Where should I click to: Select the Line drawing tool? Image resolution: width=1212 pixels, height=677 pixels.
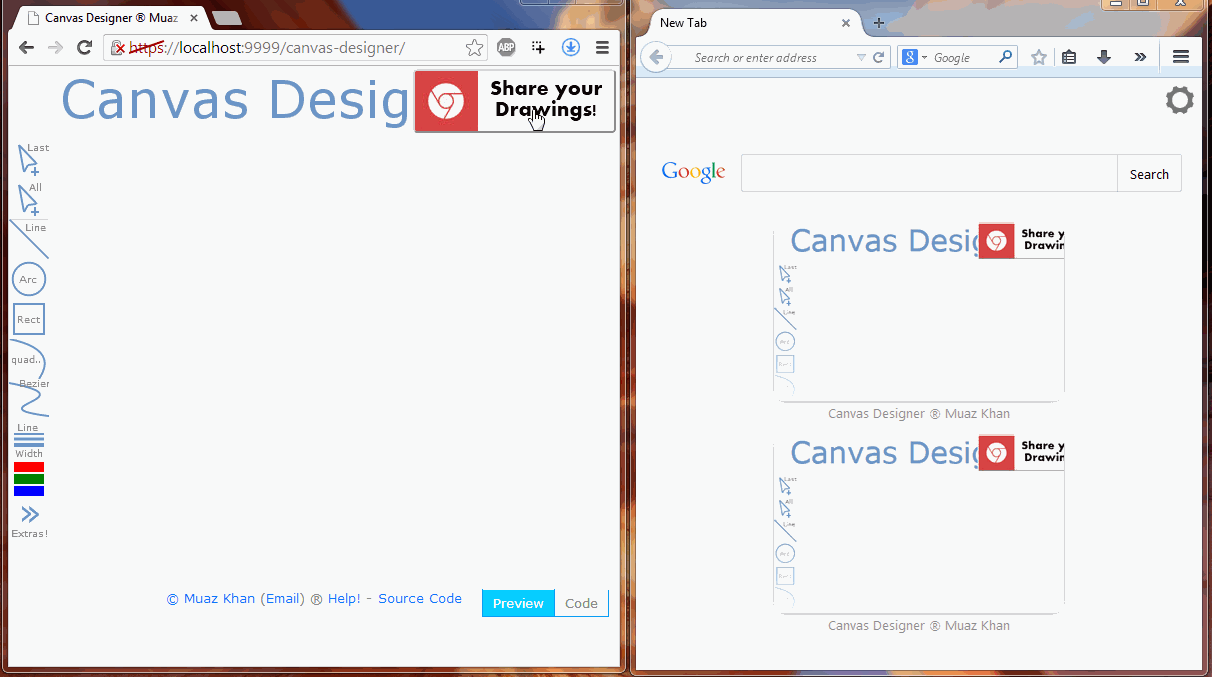click(x=28, y=239)
